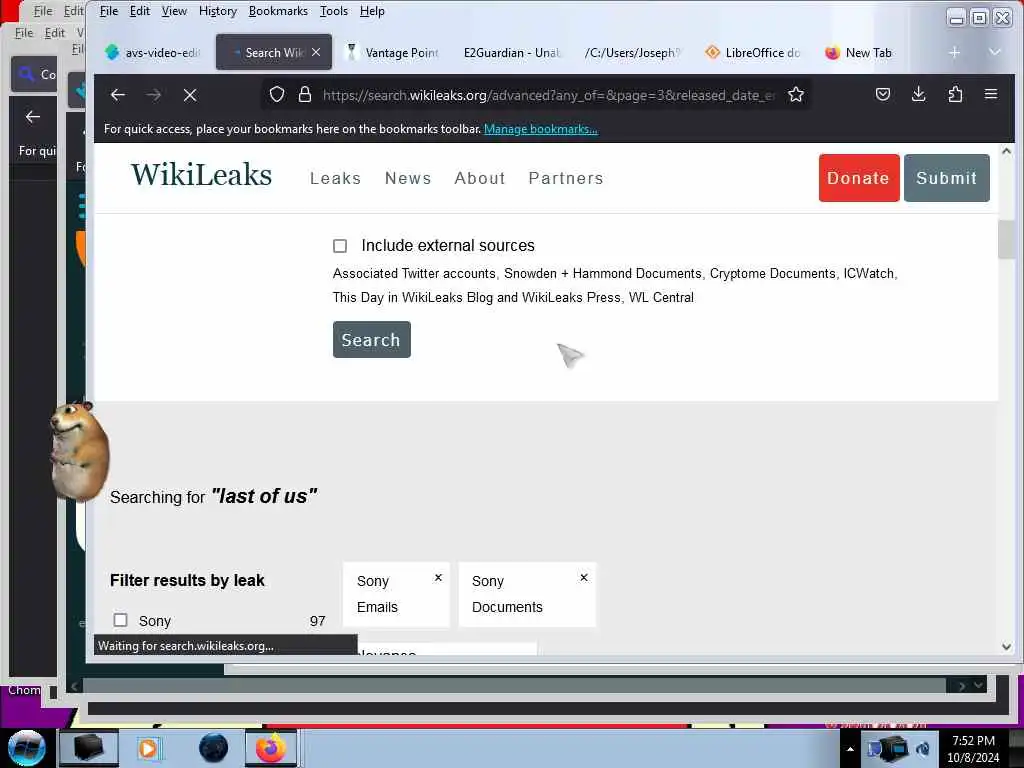
Task: Click back arrow in background window
Action: (x=33, y=117)
